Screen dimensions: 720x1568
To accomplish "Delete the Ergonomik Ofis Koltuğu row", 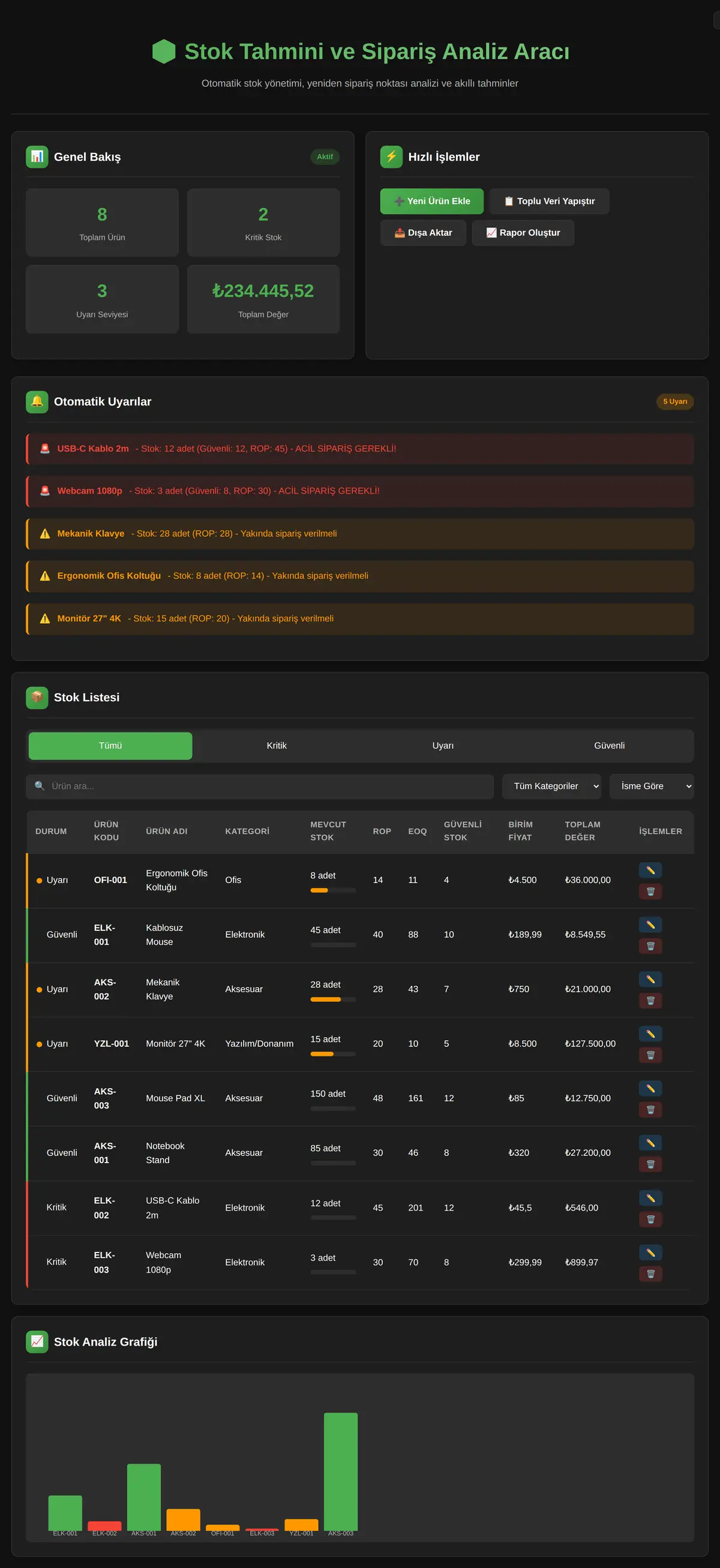I will 650,891.
